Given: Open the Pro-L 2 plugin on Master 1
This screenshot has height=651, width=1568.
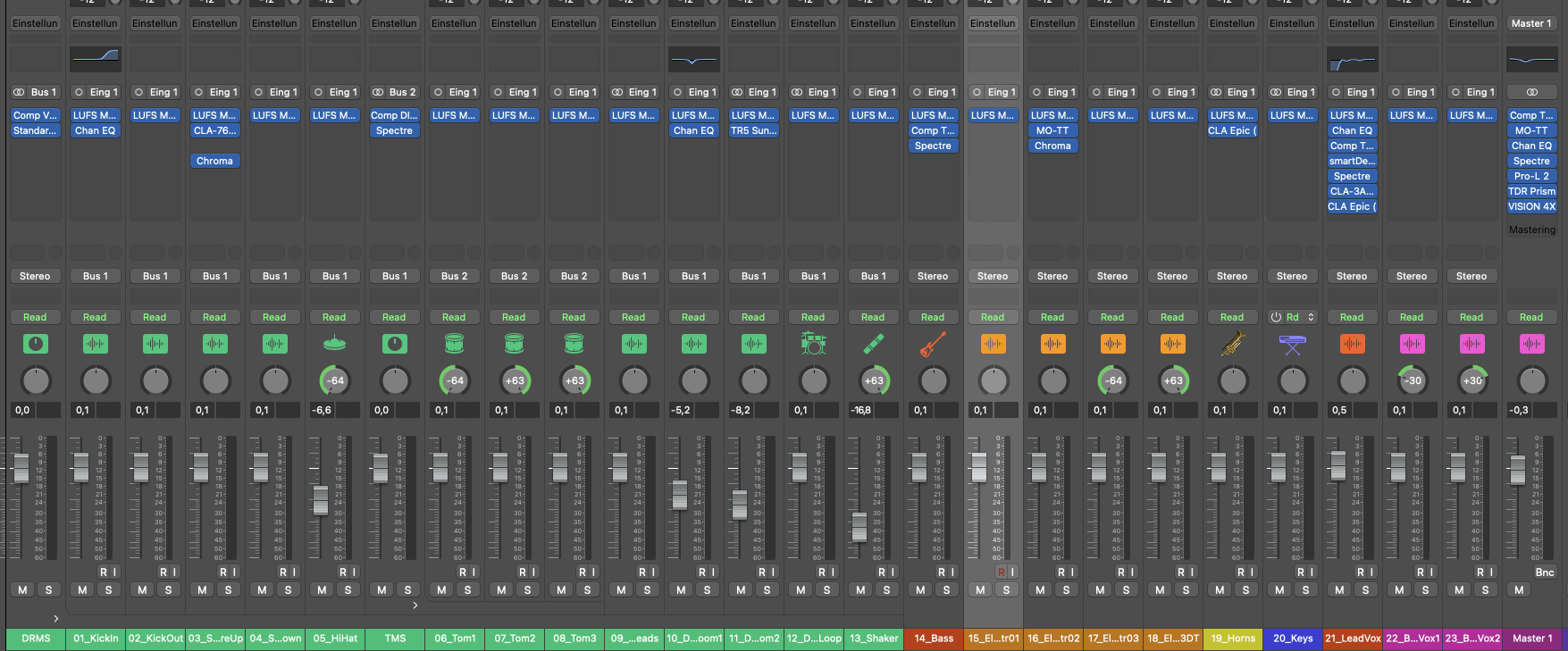Looking at the screenshot, I should tap(1531, 176).
